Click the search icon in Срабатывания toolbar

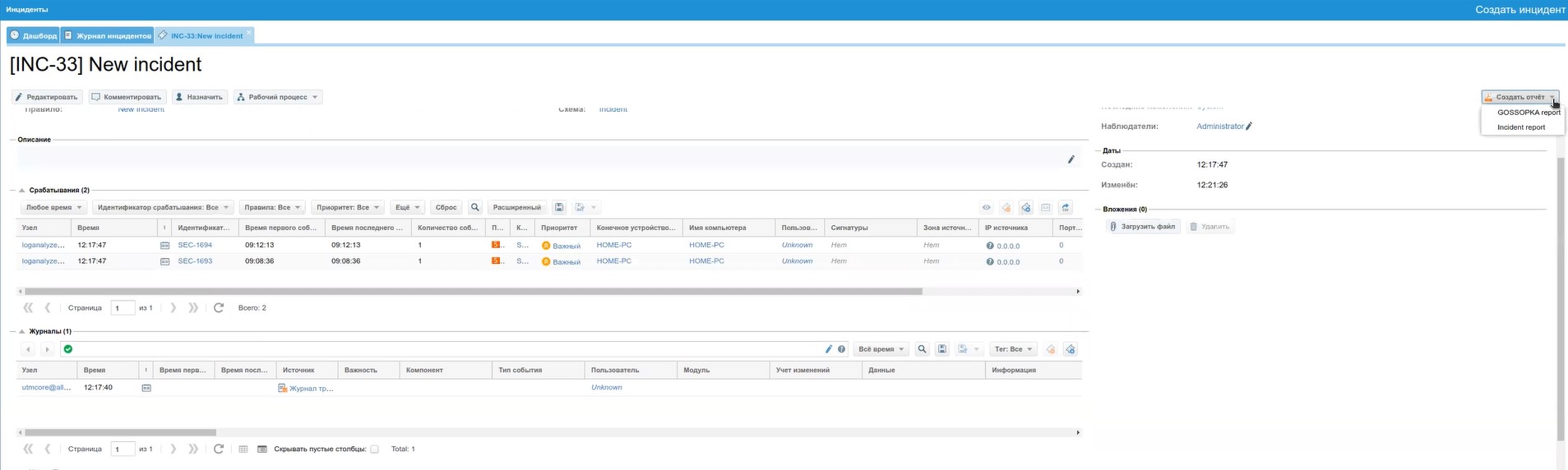(x=474, y=208)
